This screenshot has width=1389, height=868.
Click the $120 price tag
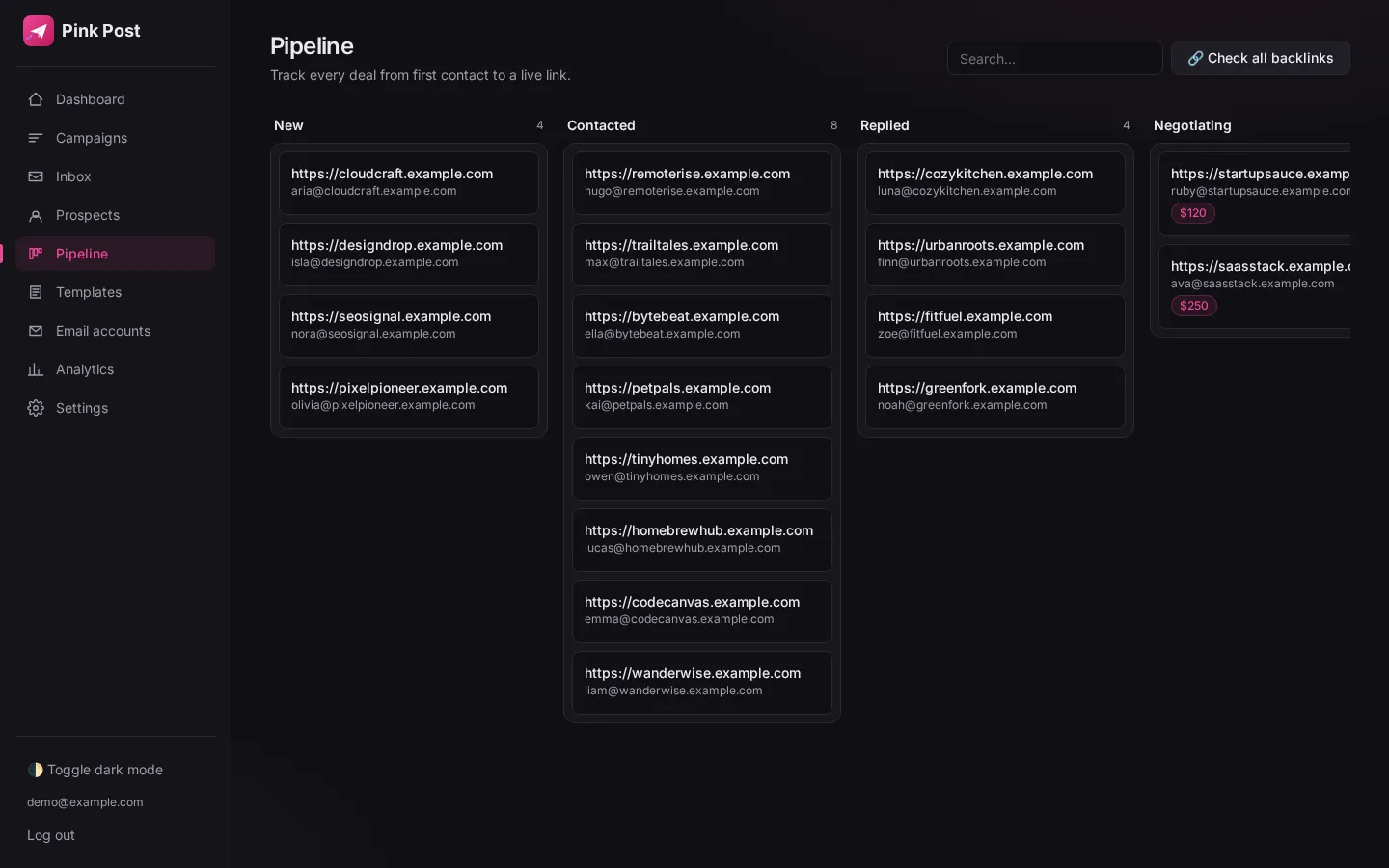pyautogui.click(x=1193, y=213)
